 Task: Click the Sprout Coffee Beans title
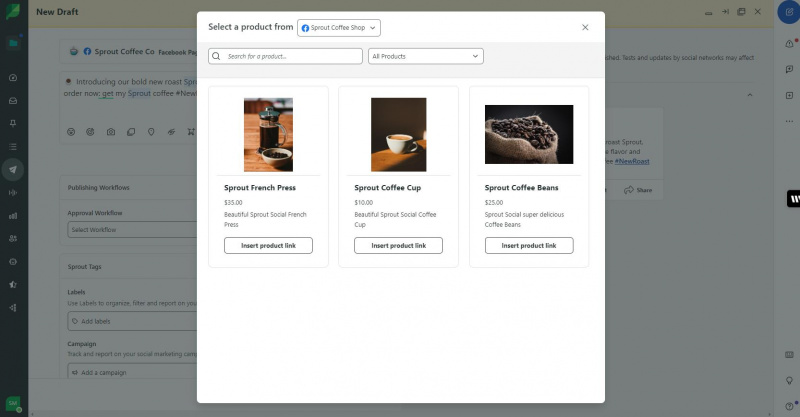point(521,188)
